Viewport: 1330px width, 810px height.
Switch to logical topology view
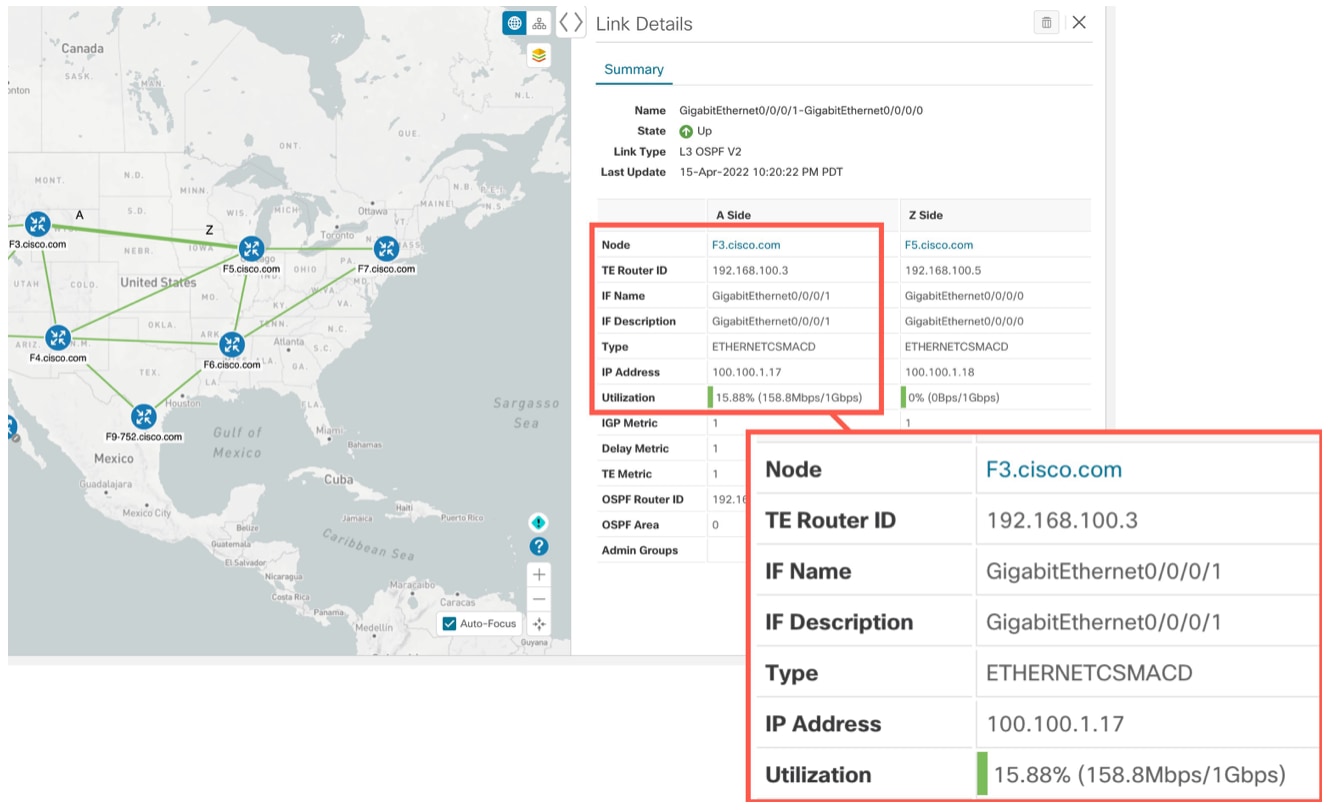point(539,22)
